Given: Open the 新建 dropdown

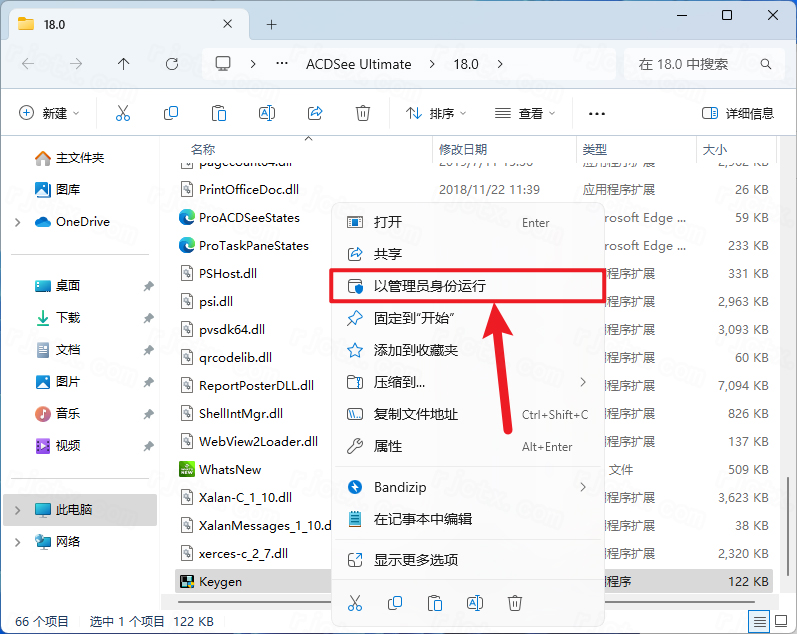Looking at the screenshot, I should point(50,113).
